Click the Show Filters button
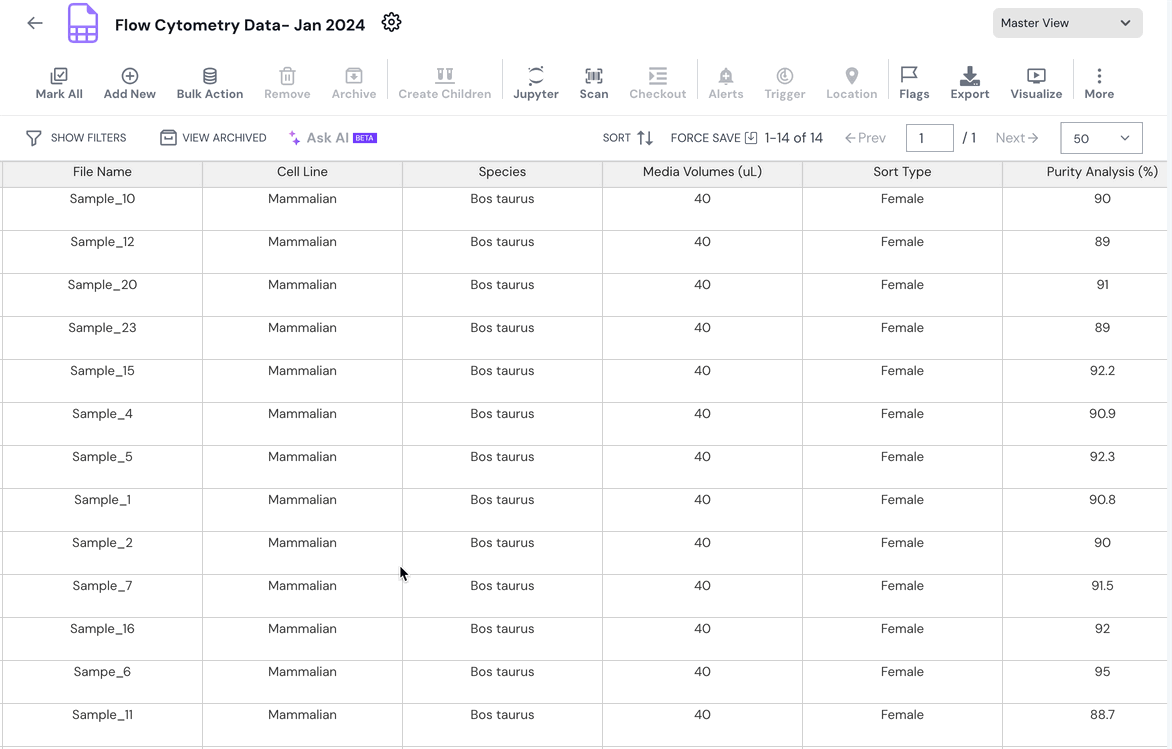 coord(76,138)
